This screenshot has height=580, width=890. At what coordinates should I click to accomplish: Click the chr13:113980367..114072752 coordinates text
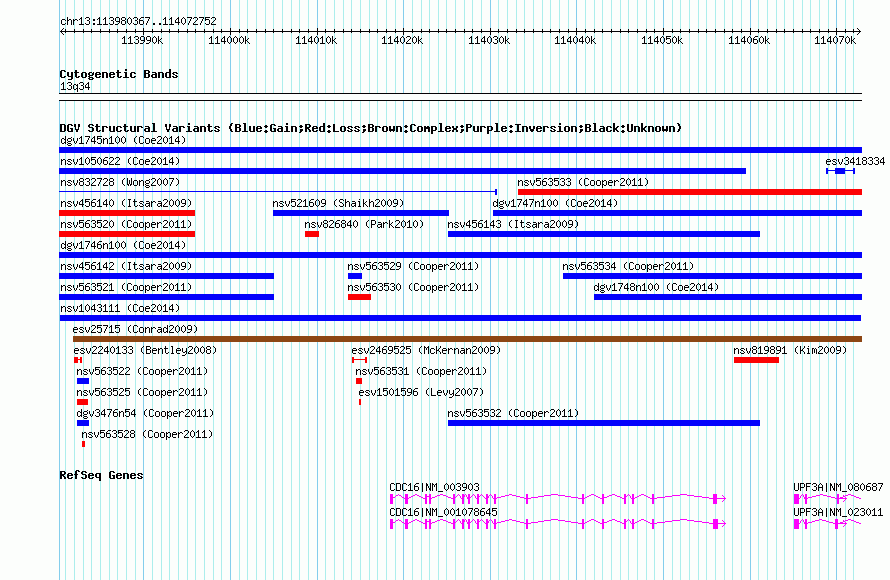[x=138, y=21]
